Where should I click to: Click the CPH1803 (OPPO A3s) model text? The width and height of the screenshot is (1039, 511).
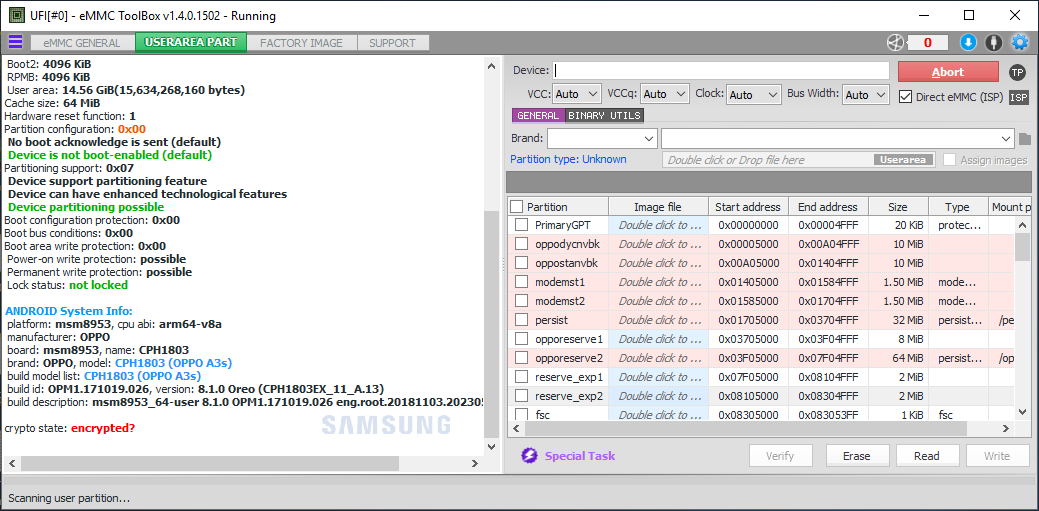click(173, 363)
